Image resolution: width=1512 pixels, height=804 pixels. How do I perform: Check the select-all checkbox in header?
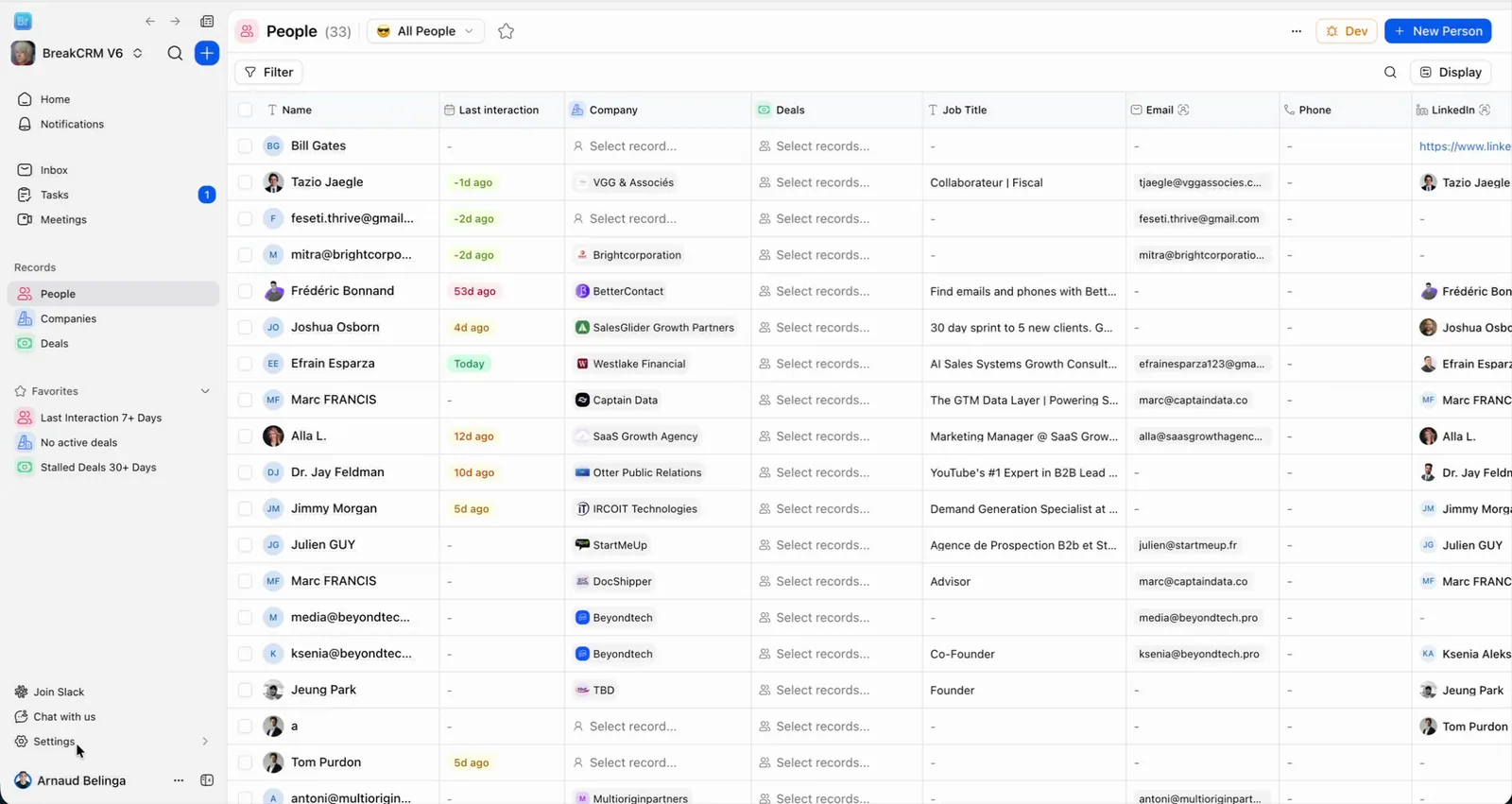coord(245,111)
